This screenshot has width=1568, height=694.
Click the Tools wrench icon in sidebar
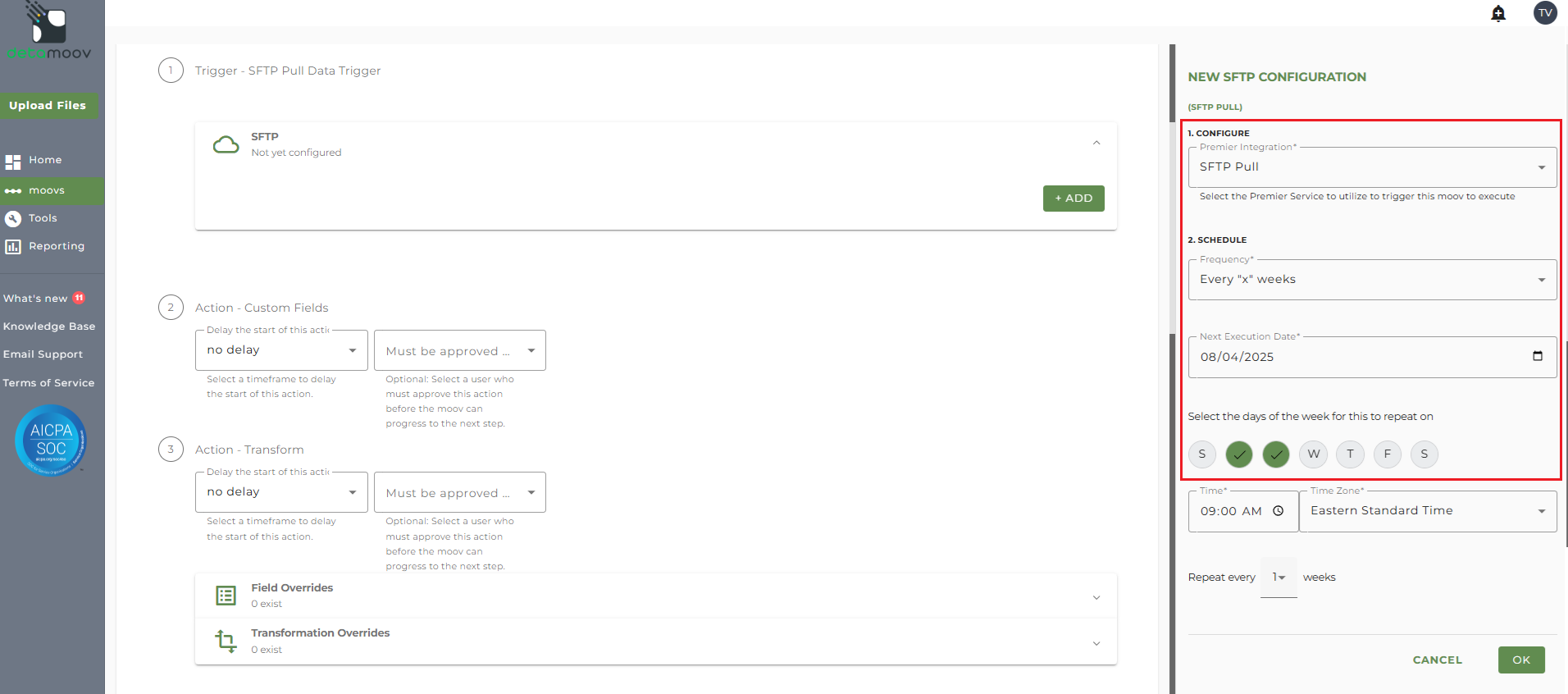pyautogui.click(x=12, y=218)
